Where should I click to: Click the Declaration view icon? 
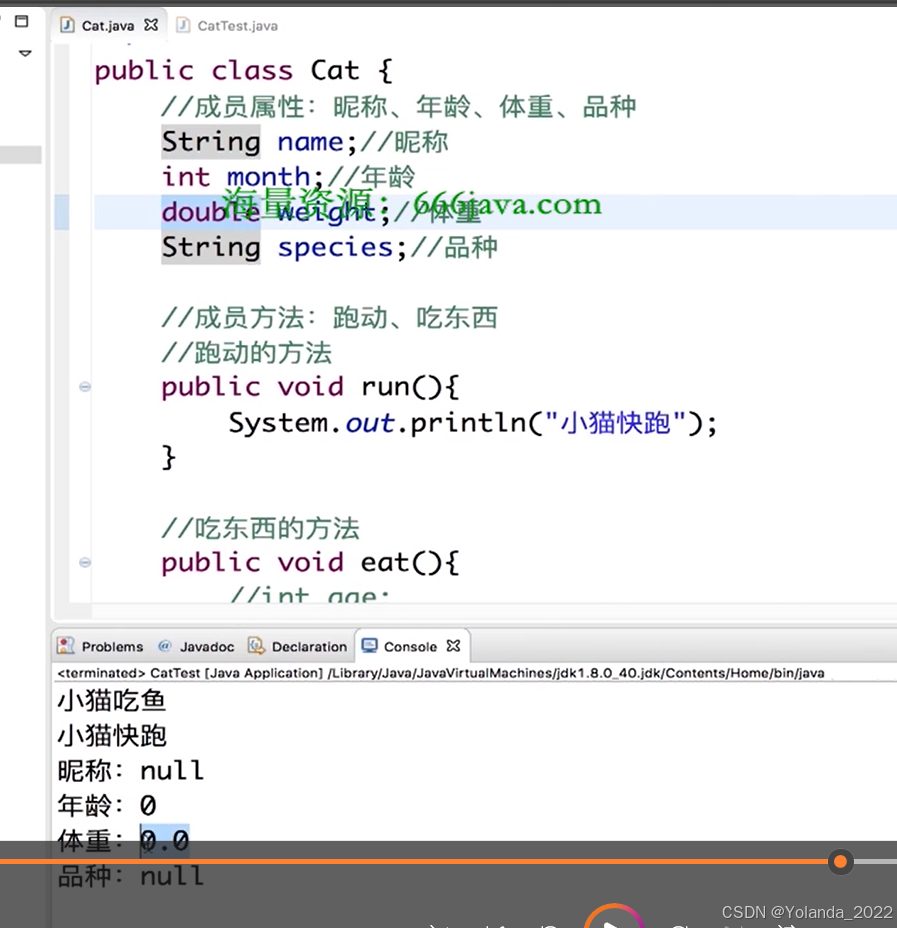coord(256,646)
